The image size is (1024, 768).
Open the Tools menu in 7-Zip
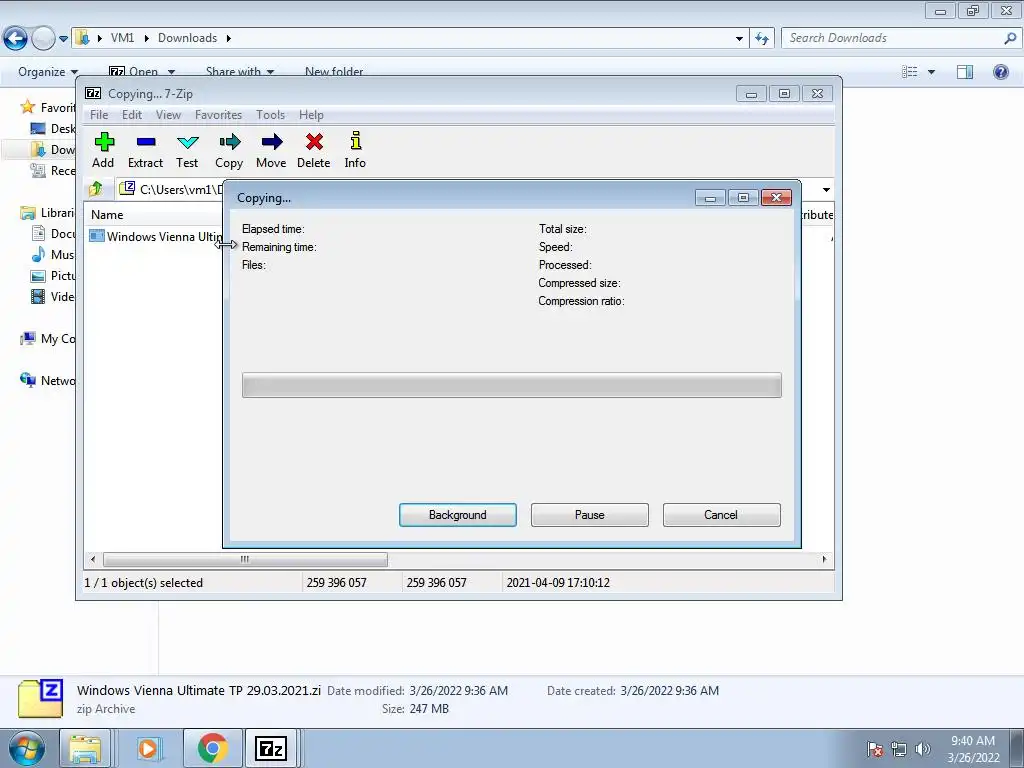click(x=270, y=115)
